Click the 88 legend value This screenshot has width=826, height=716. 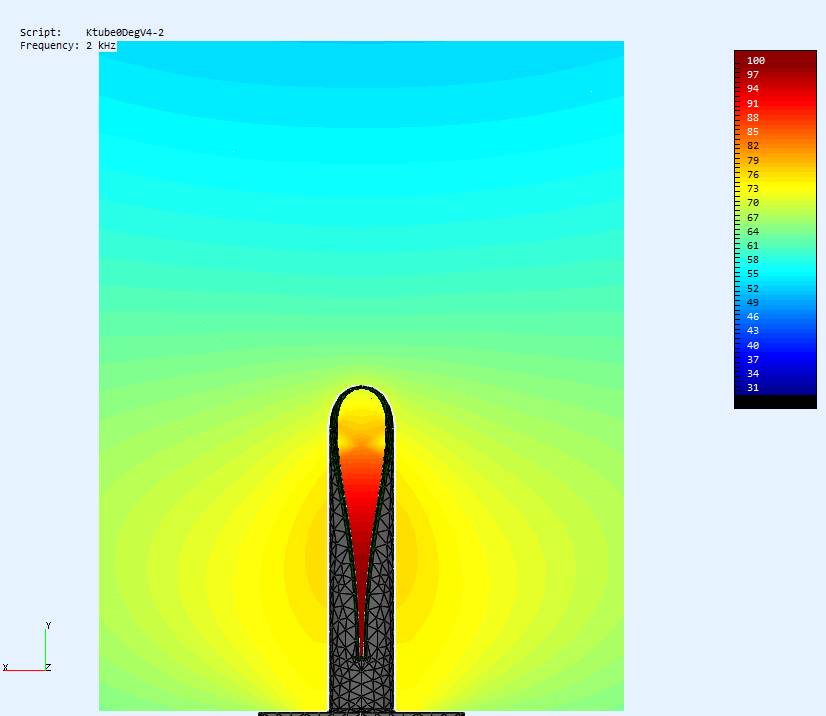pos(753,118)
